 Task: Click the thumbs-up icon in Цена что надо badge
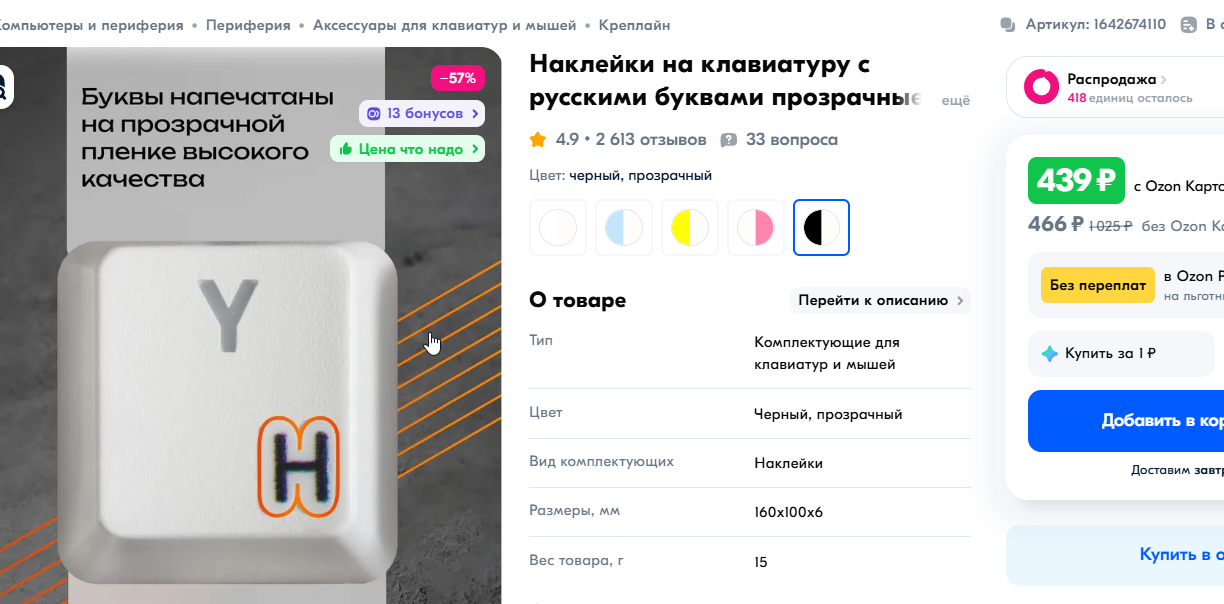pos(345,149)
